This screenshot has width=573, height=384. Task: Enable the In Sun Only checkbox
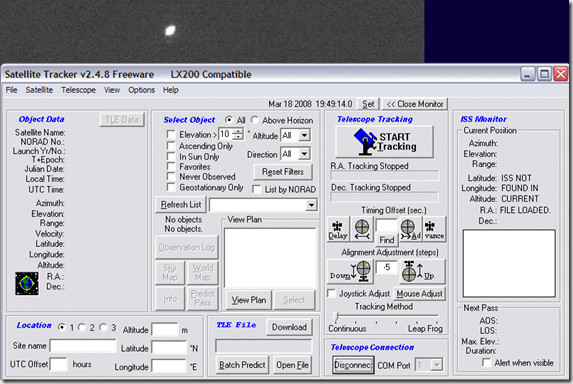pos(171,156)
